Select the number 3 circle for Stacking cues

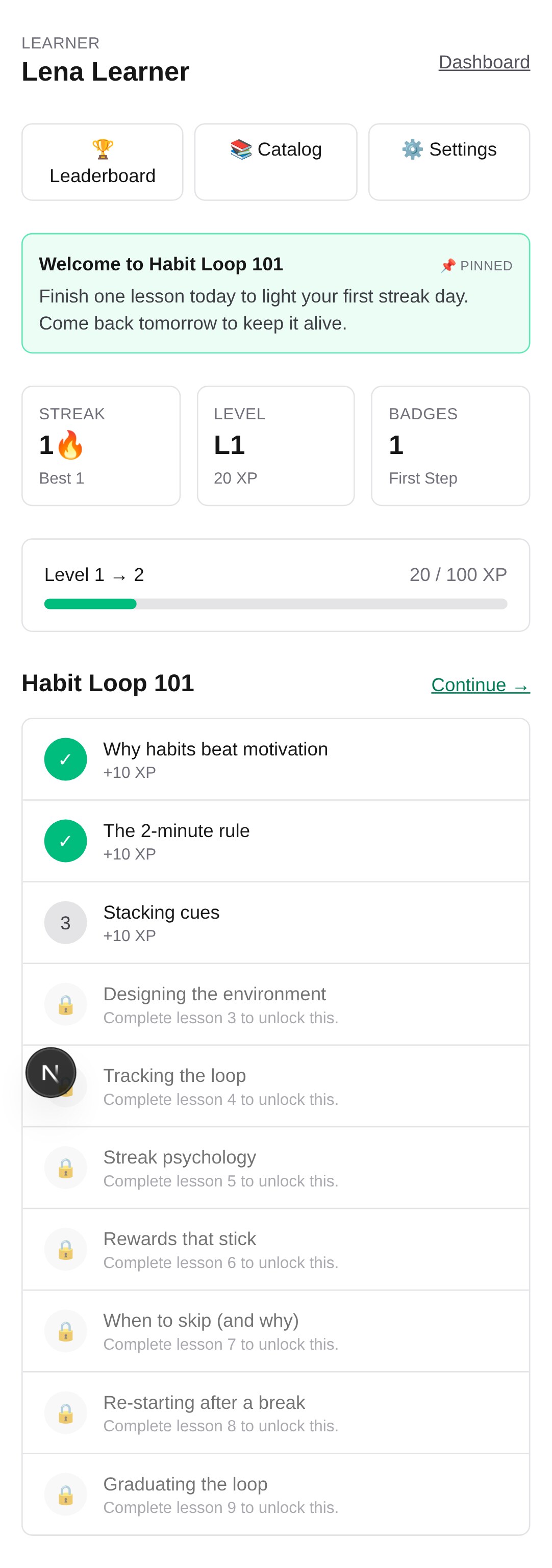pos(66,923)
